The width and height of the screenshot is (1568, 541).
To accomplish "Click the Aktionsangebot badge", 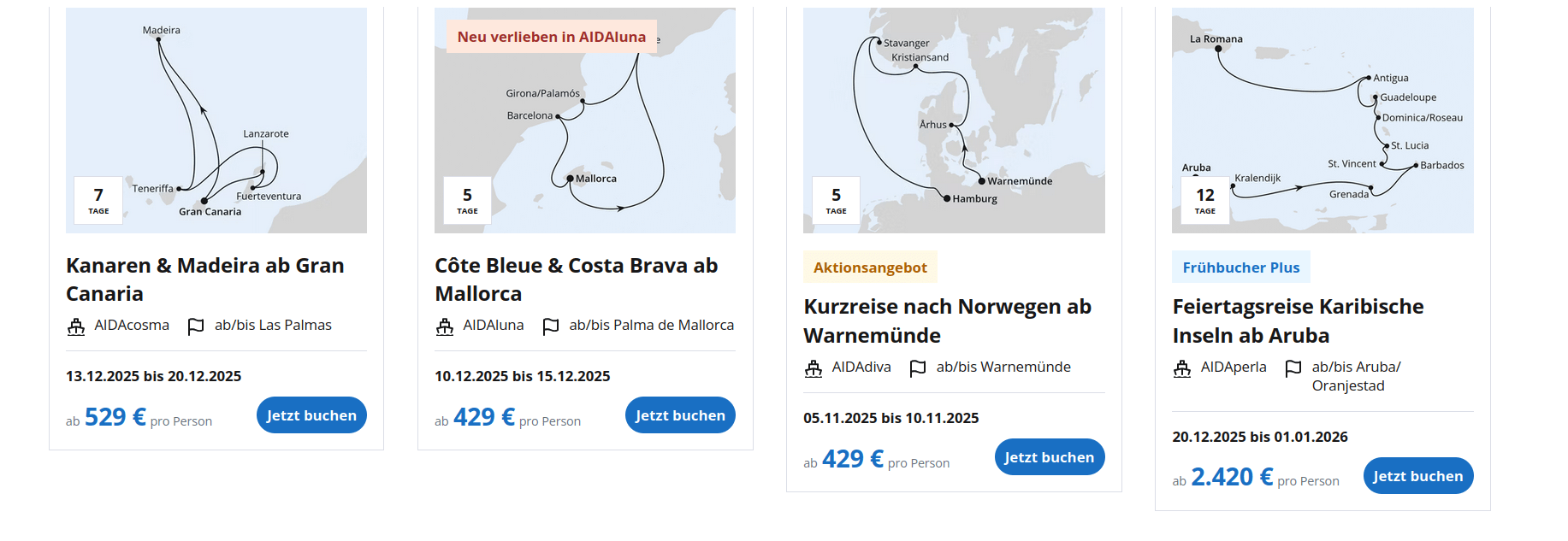I will point(870,268).
